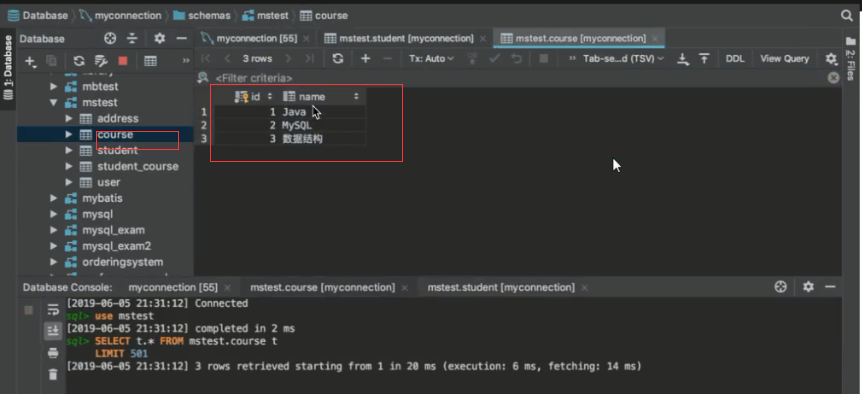Click the search magnifier icon
Screen dimensions: 862x394
click(x=847, y=15)
